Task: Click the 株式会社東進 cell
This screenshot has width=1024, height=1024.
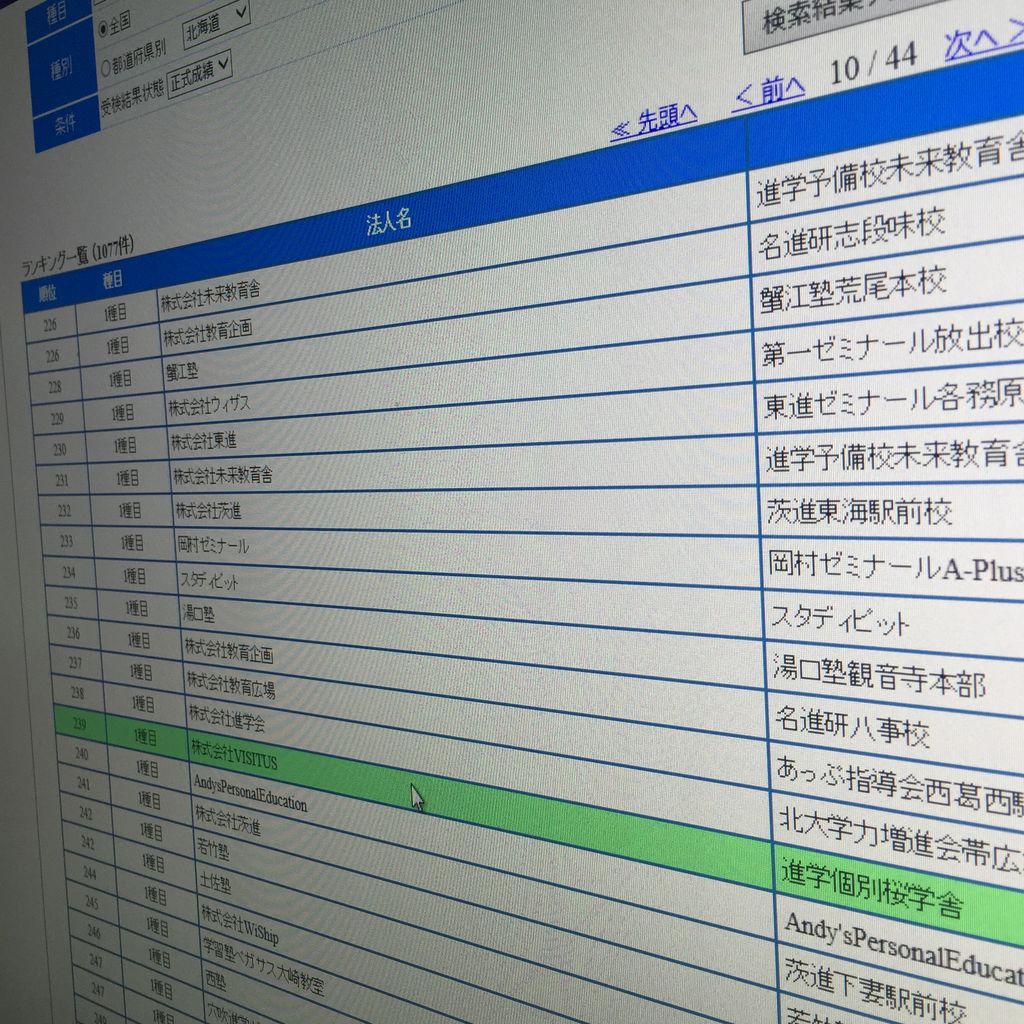Action: click(x=204, y=441)
